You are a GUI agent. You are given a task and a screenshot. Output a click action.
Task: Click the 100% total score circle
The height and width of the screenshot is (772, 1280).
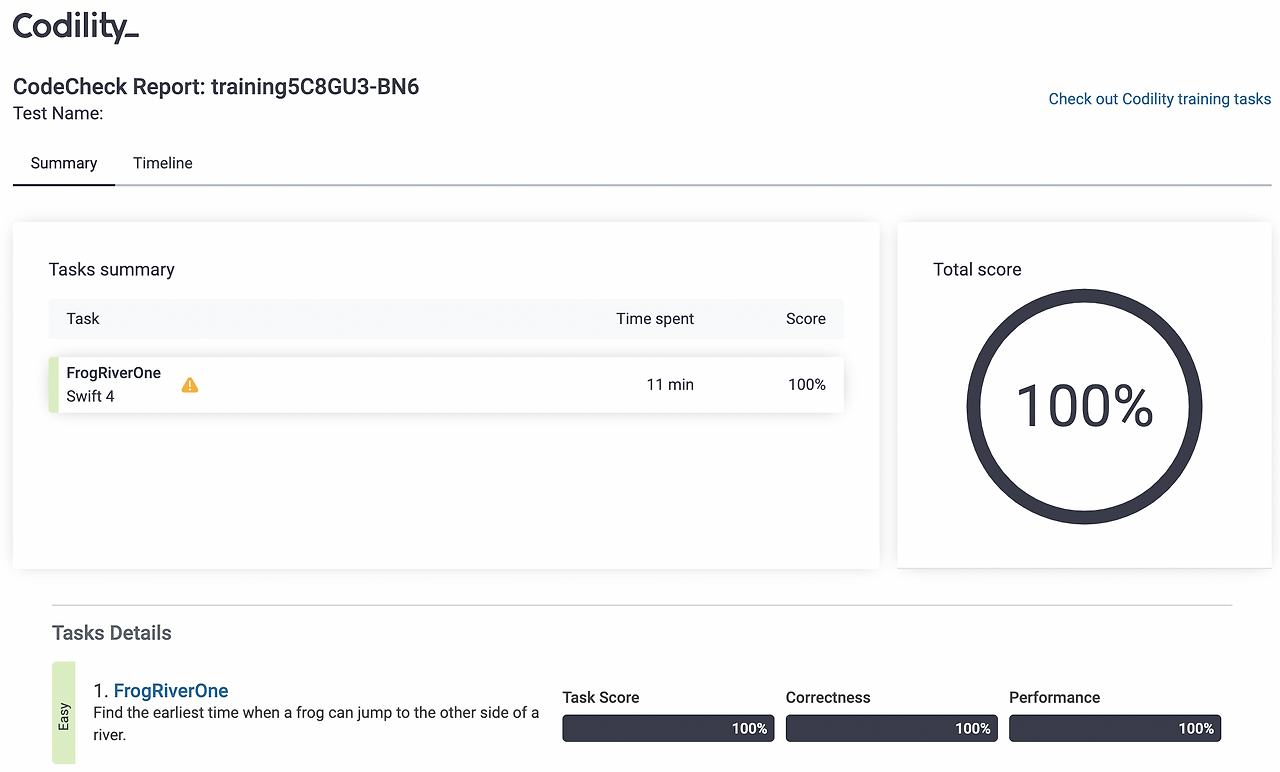[1084, 407]
